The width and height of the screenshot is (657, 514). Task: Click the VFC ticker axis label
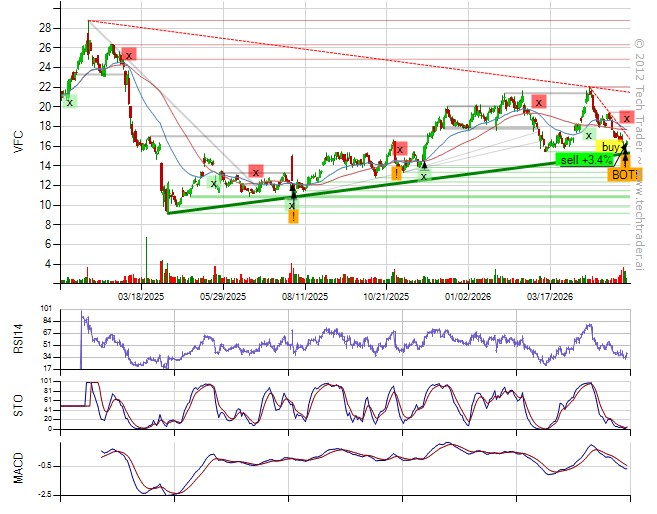18,142
